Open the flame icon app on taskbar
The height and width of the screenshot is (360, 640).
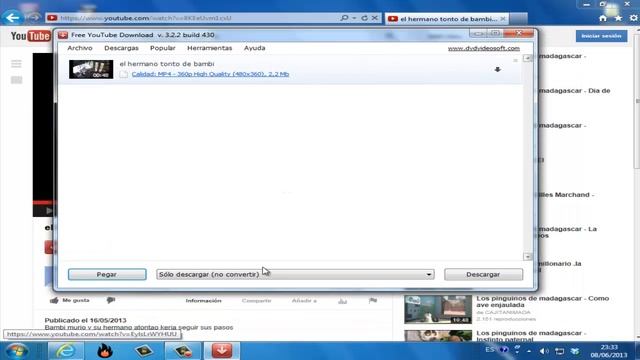pyautogui.click(x=104, y=351)
